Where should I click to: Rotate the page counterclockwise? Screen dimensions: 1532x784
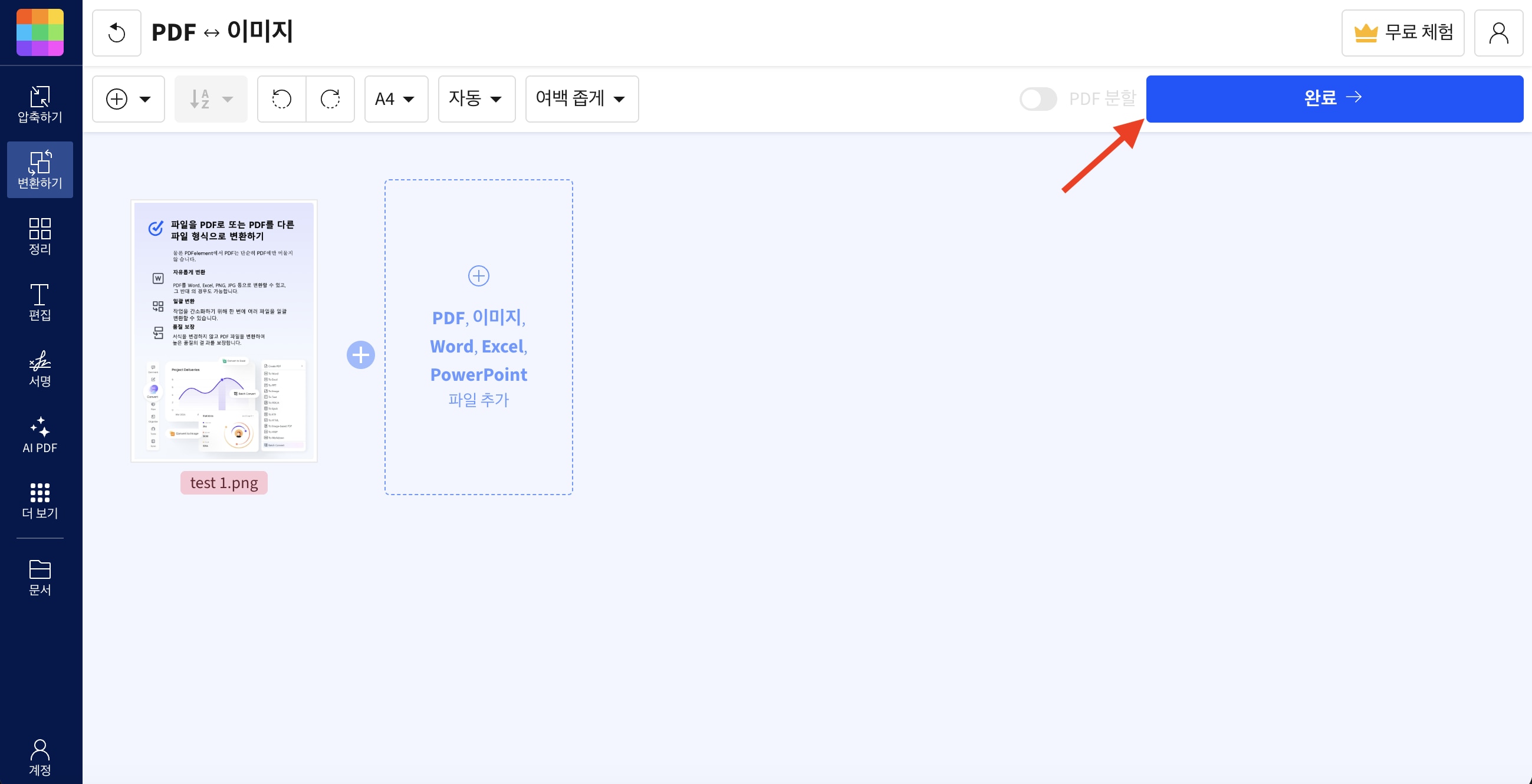pos(281,98)
